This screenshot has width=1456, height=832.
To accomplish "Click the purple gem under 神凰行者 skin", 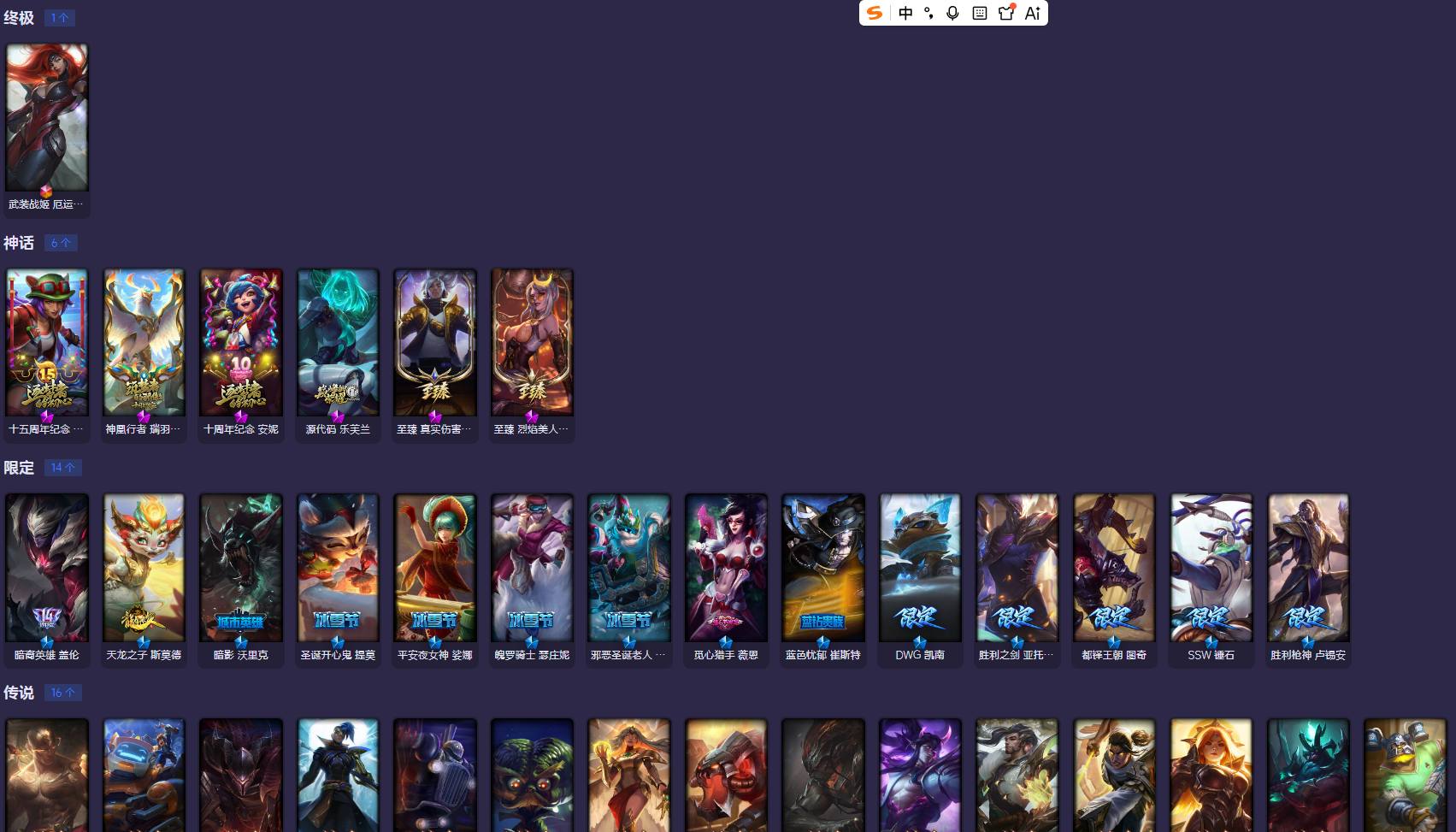I will 144,416.
